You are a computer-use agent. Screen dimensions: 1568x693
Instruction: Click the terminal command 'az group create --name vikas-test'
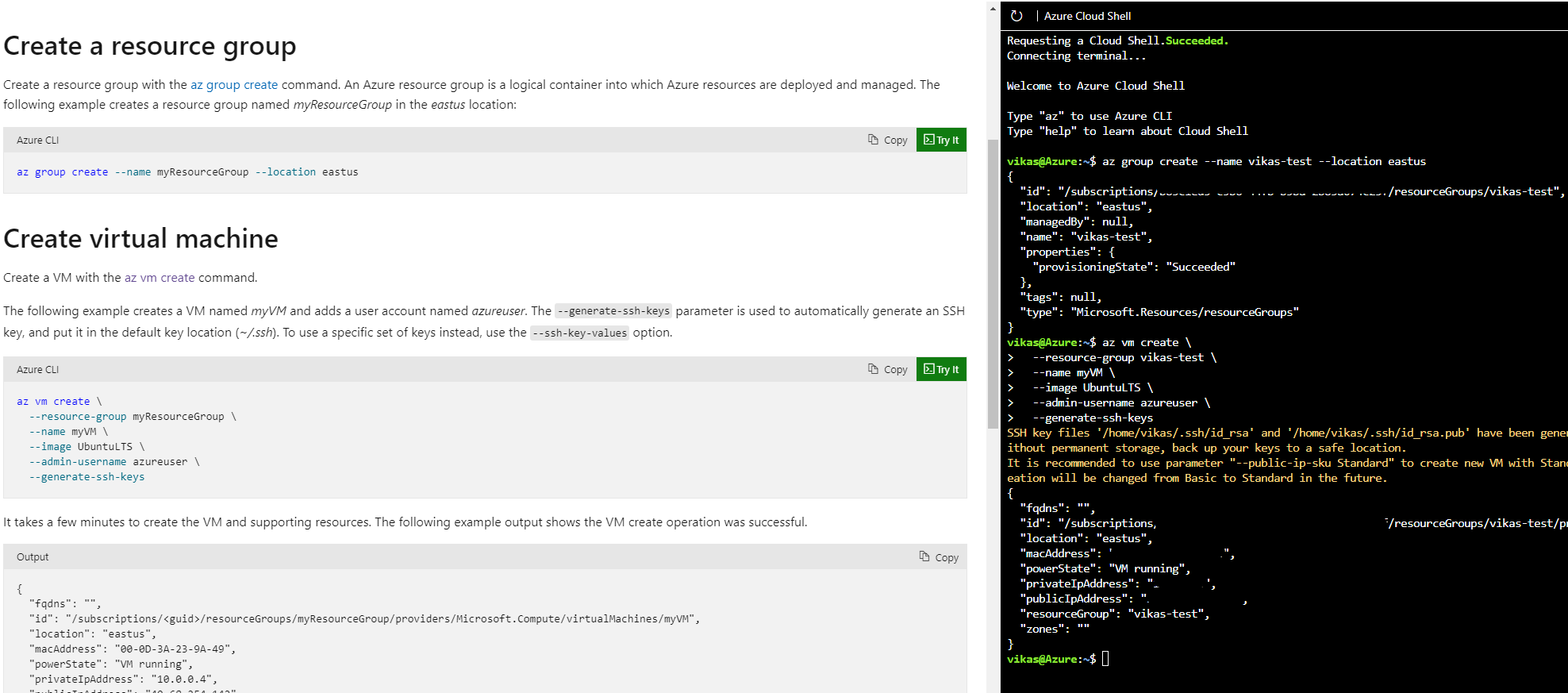point(1264,162)
